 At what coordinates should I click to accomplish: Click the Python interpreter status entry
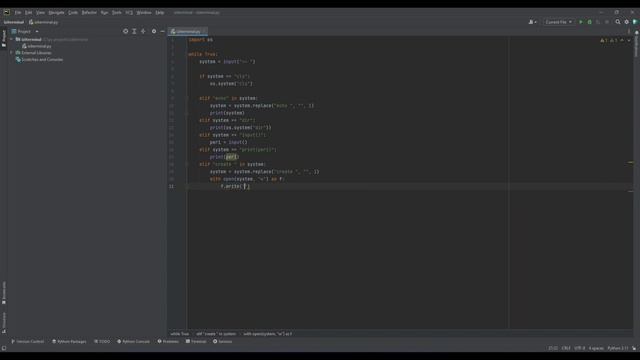[618, 349]
